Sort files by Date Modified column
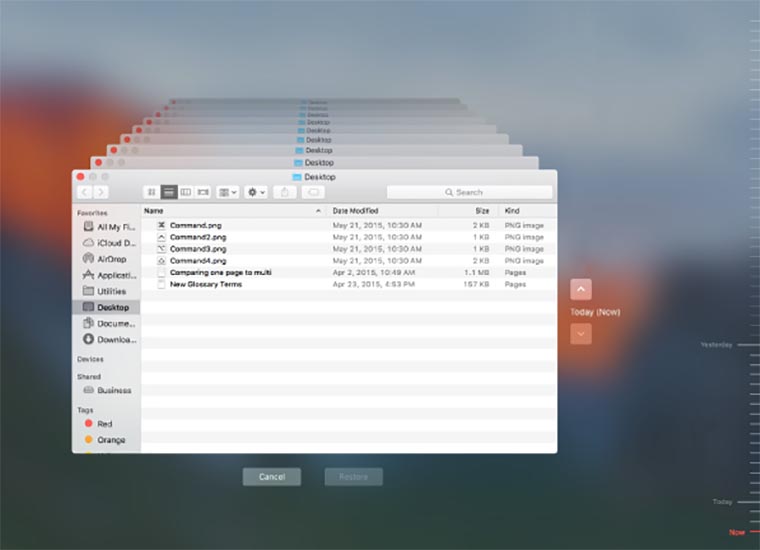Image resolution: width=760 pixels, height=550 pixels. click(x=383, y=211)
